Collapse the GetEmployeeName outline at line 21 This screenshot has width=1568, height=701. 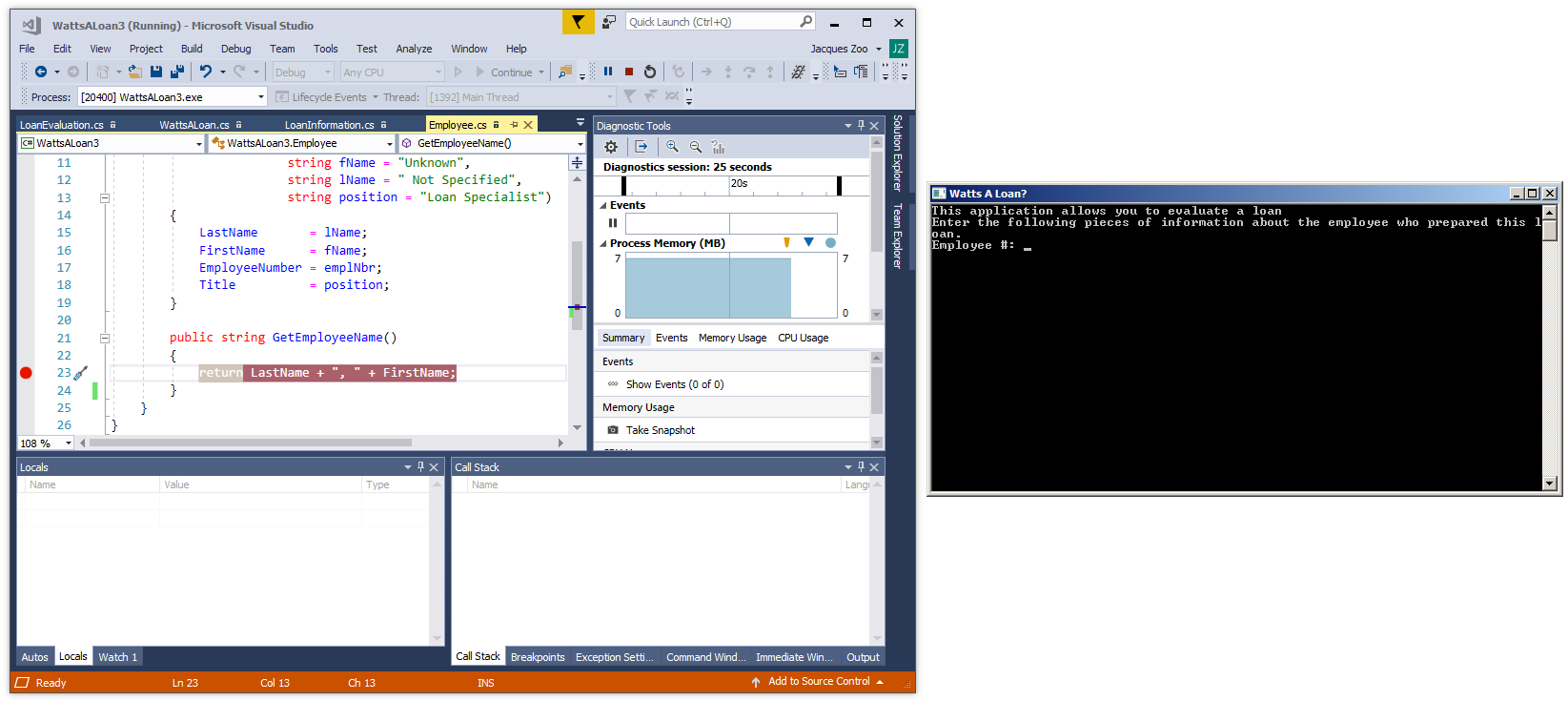pos(105,338)
